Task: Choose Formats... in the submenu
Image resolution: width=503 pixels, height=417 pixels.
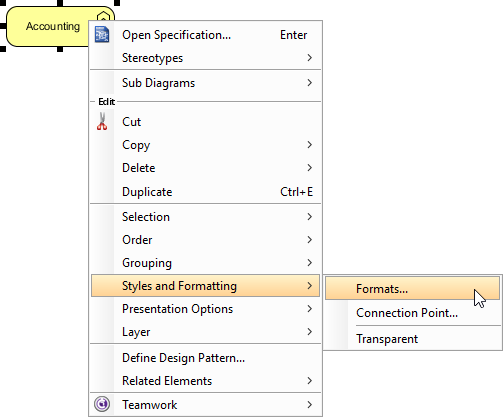Action: coord(412,288)
